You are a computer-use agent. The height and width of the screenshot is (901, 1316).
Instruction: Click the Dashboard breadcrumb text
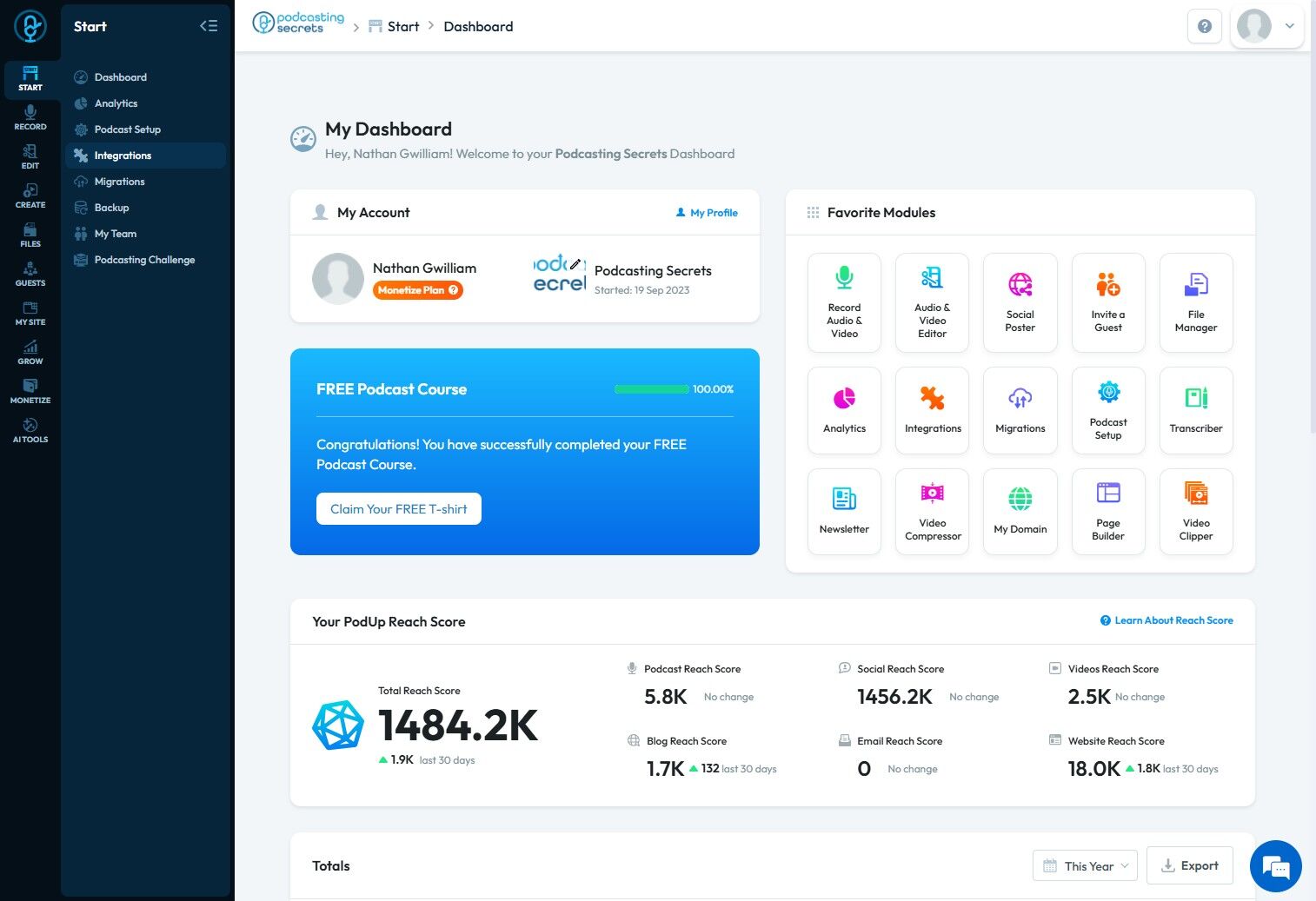coord(478,27)
